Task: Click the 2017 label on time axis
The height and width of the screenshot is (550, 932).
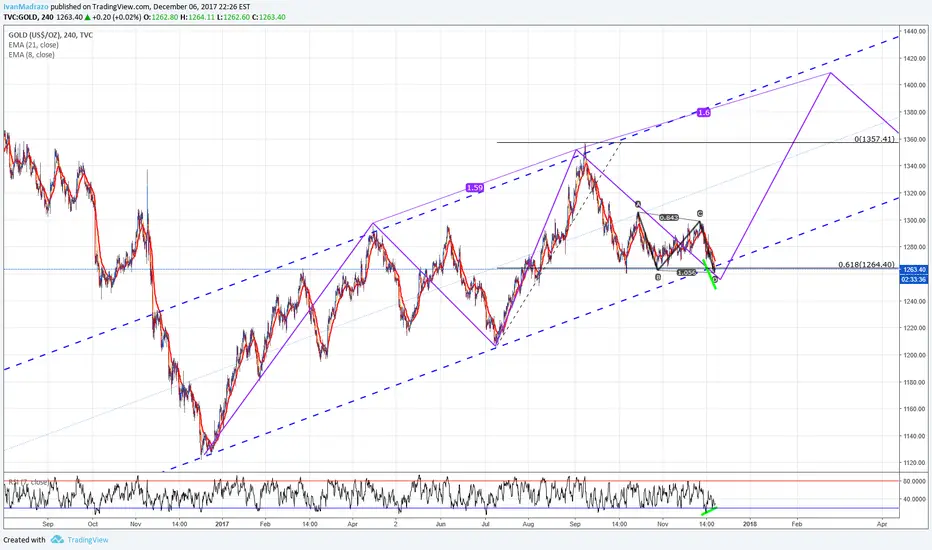Action: coord(222,524)
